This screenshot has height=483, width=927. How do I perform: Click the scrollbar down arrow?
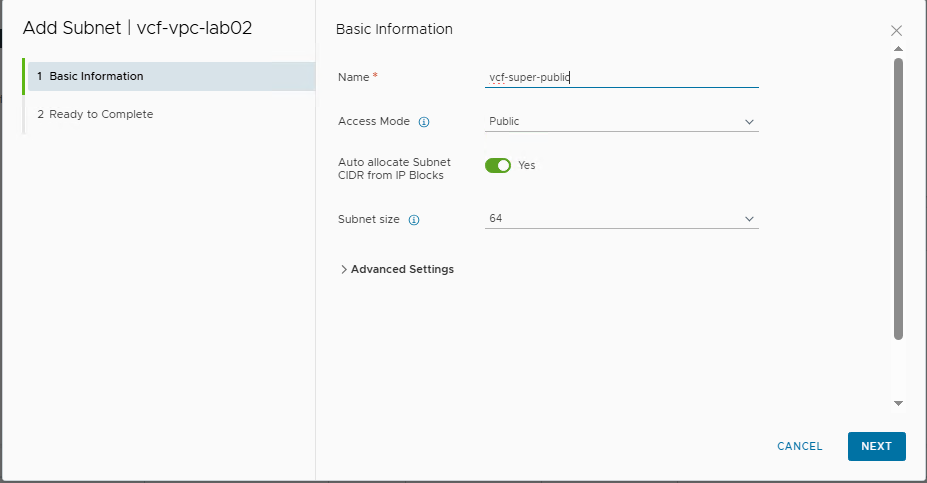pyautogui.click(x=898, y=402)
